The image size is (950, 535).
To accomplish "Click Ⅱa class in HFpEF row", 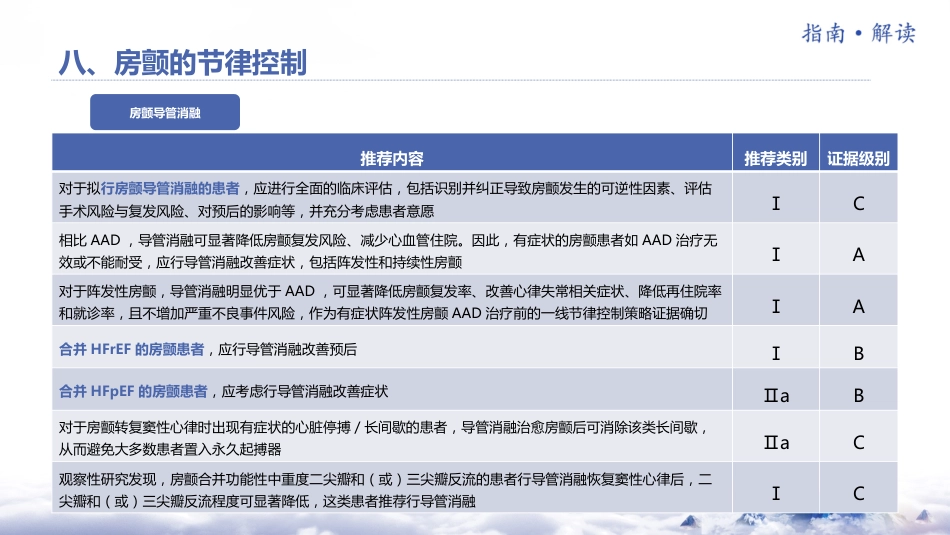I will [776, 396].
